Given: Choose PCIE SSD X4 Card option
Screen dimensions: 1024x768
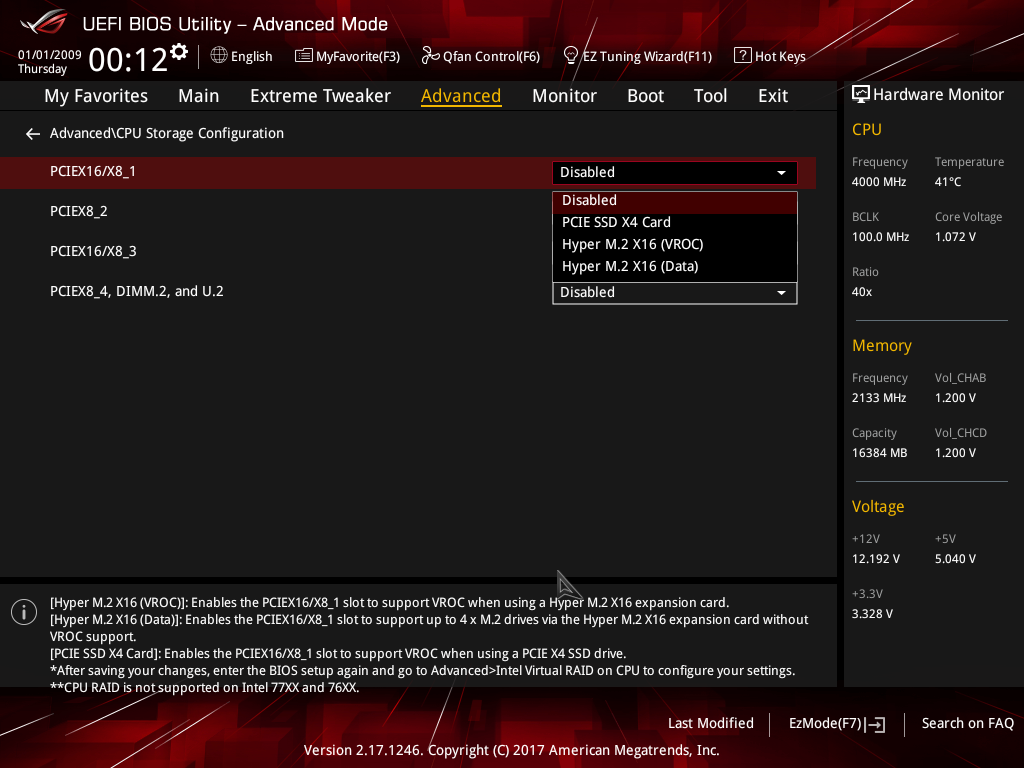Looking at the screenshot, I should point(675,222).
